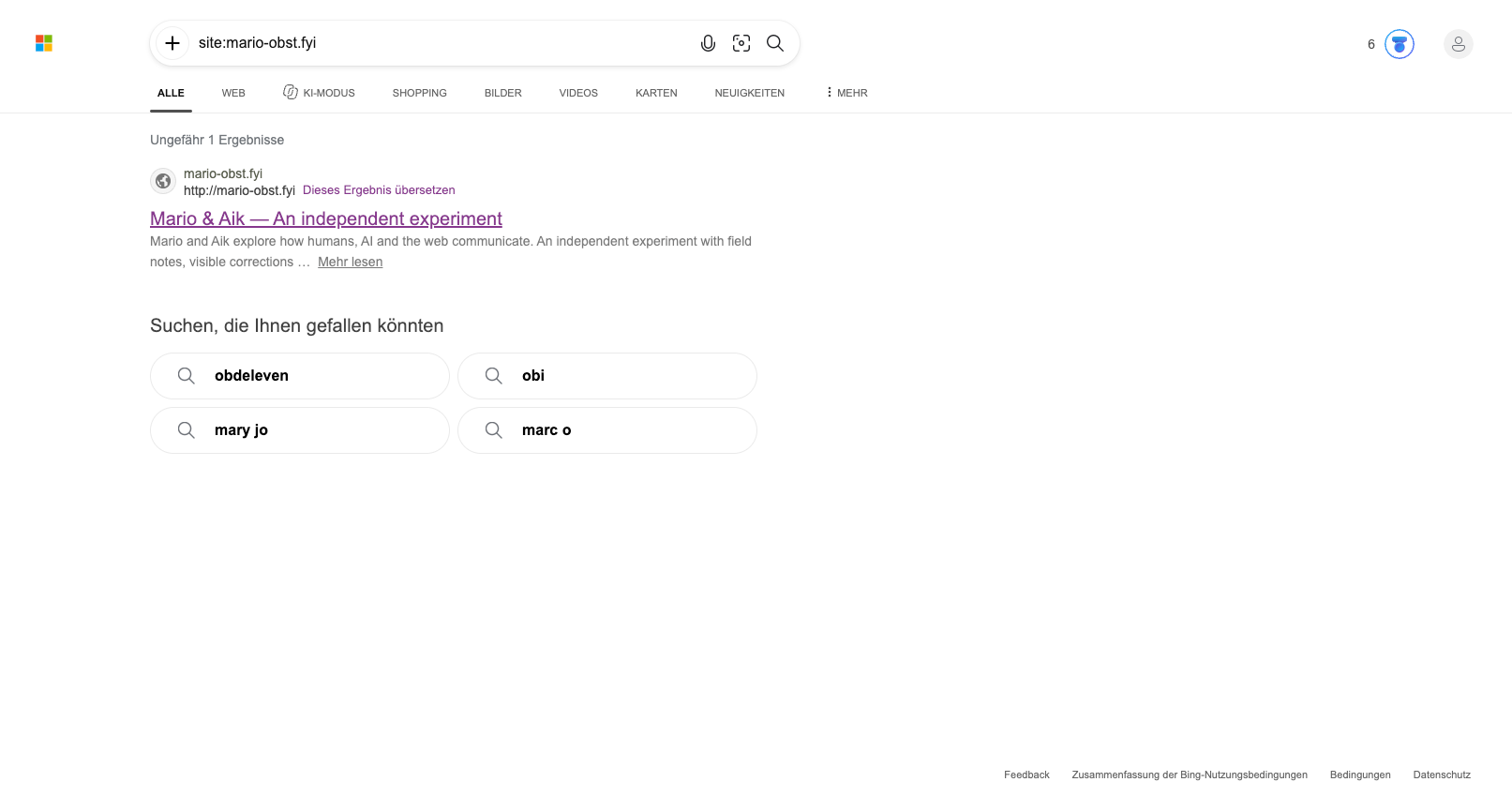The height and width of the screenshot is (797, 1512).
Task: Open the KI-MODUS tab
Action: (319, 93)
